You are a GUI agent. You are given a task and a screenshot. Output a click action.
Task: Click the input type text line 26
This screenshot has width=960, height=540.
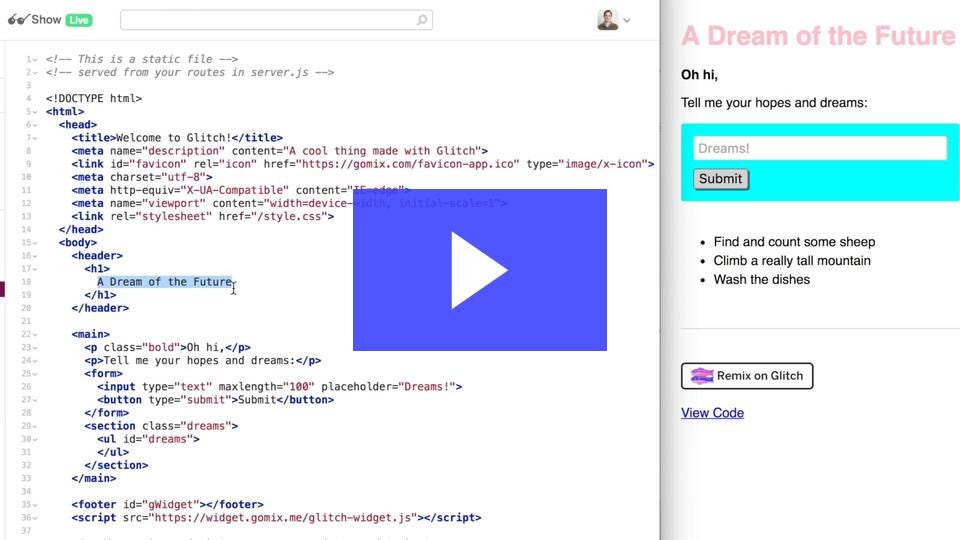279,386
